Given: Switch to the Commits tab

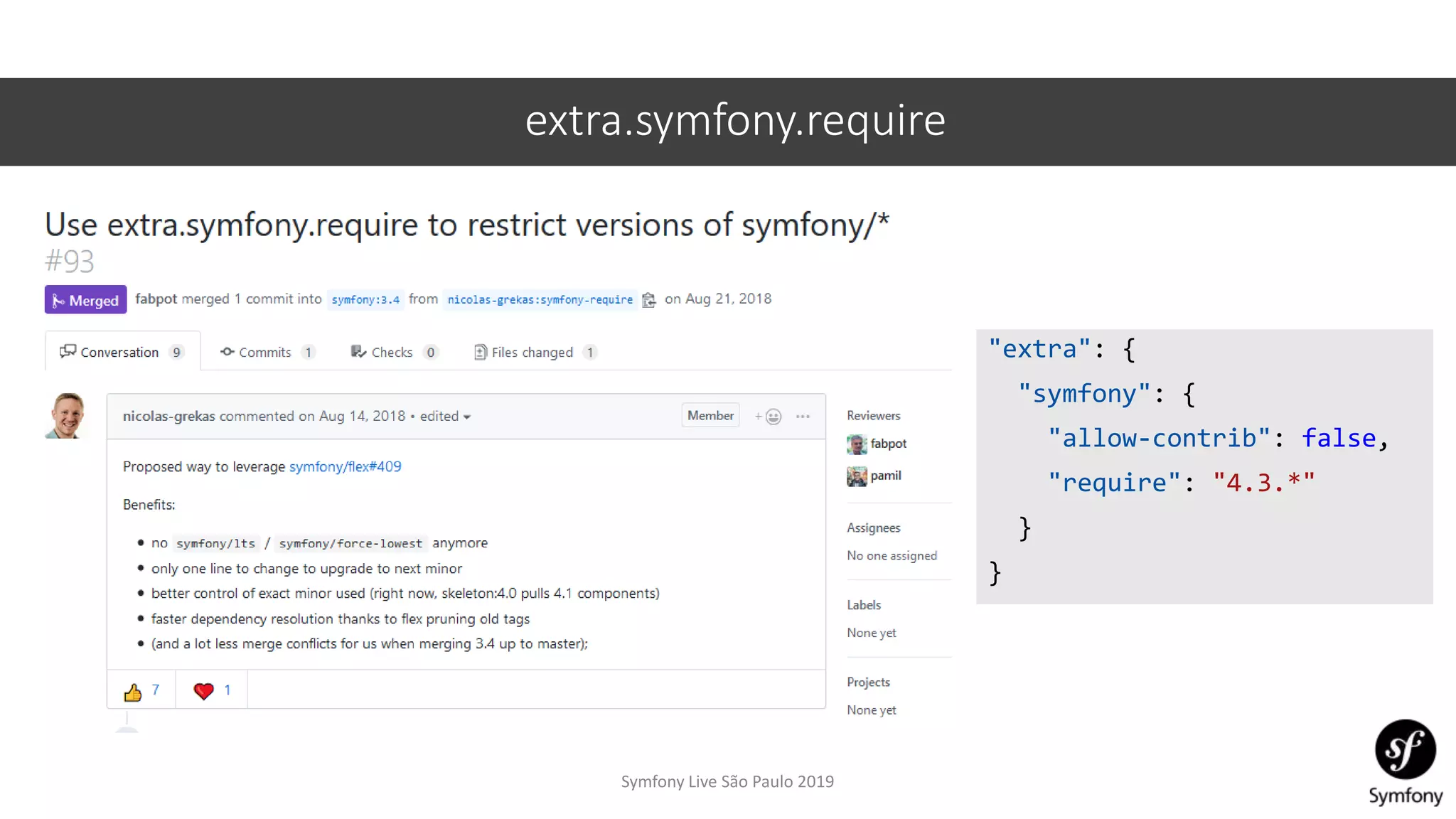Looking at the screenshot, I should point(267,352).
